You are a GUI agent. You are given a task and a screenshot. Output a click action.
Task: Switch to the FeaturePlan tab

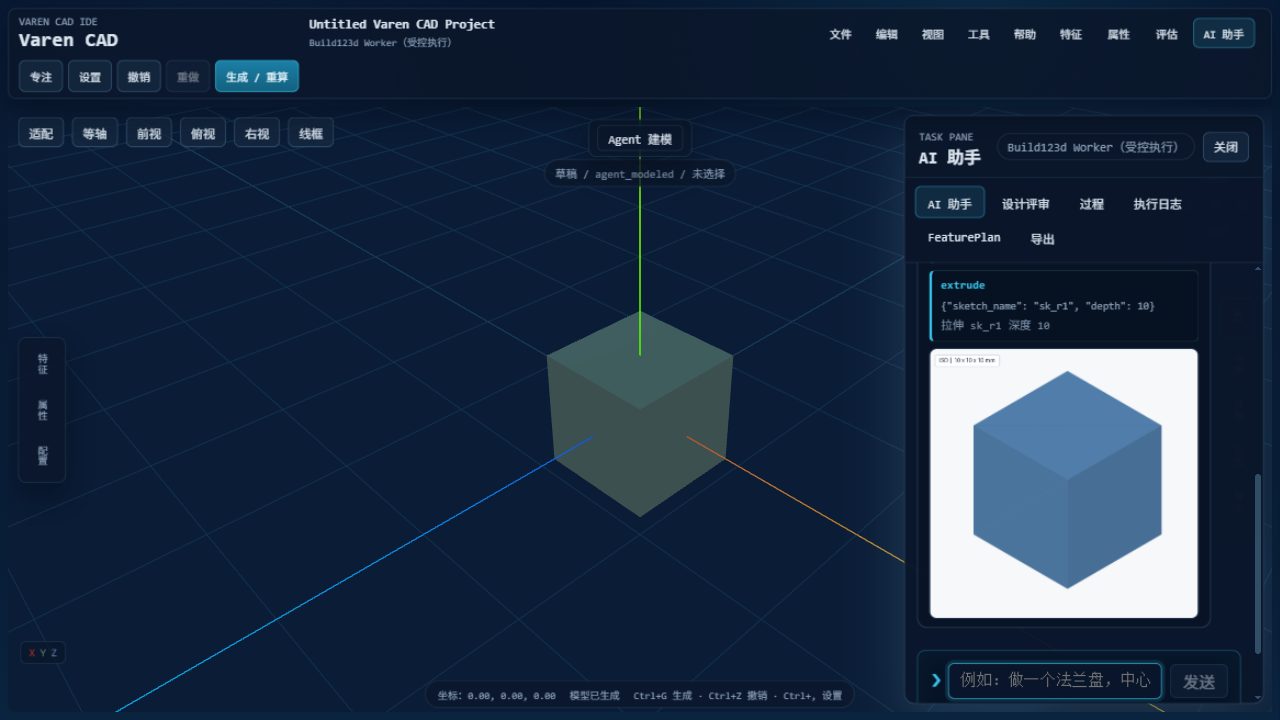tap(964, 238)
